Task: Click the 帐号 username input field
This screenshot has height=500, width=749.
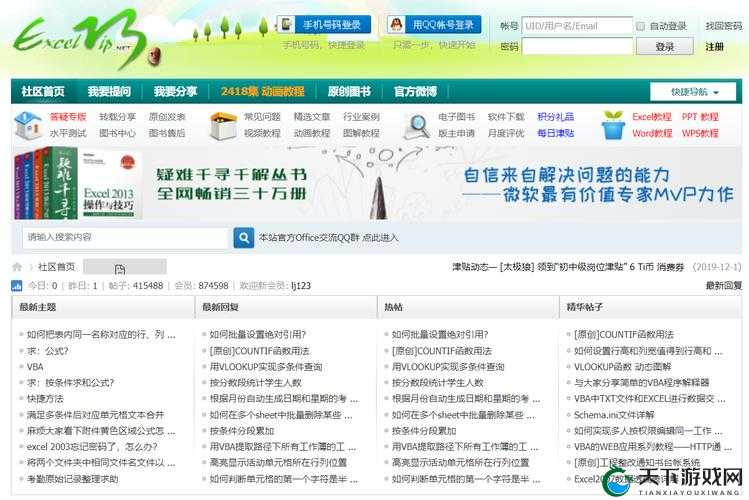Action: click(577, 26)
